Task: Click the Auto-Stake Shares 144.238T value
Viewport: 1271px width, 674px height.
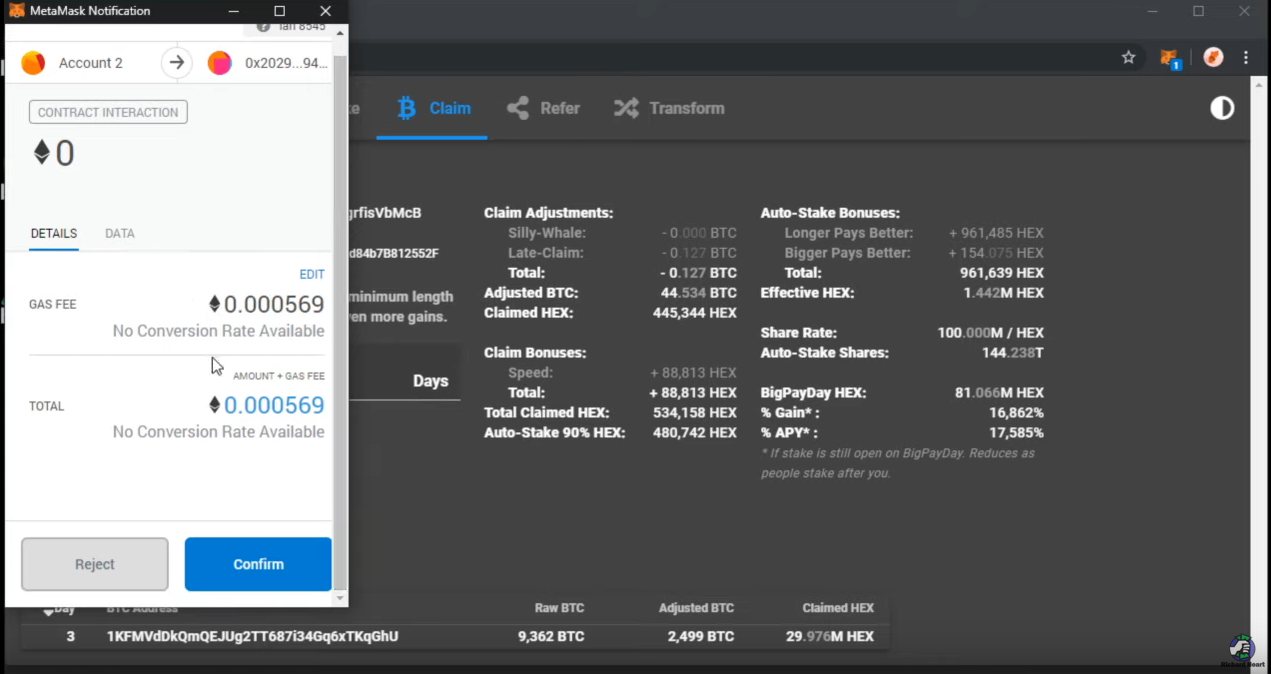Action: pos(1013,353)
